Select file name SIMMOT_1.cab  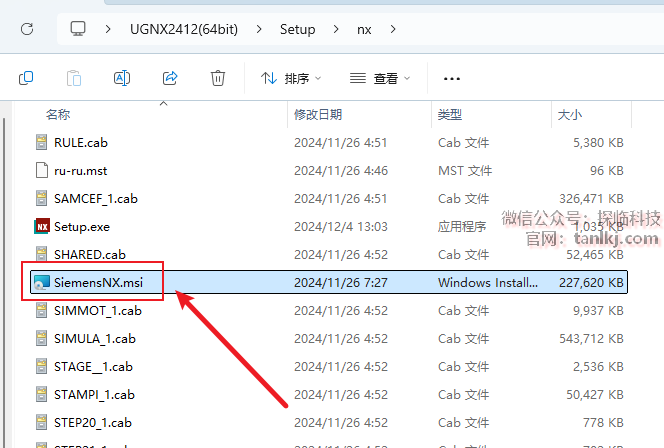98,310
